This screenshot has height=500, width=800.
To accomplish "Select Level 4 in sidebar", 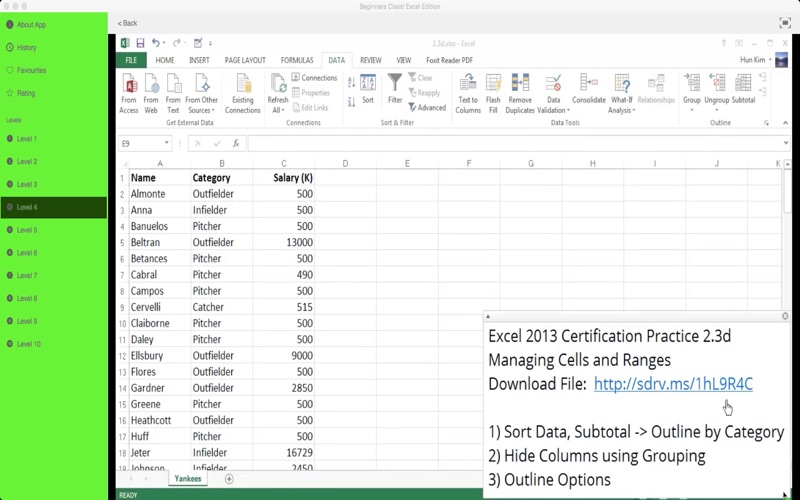I will 54,207.
